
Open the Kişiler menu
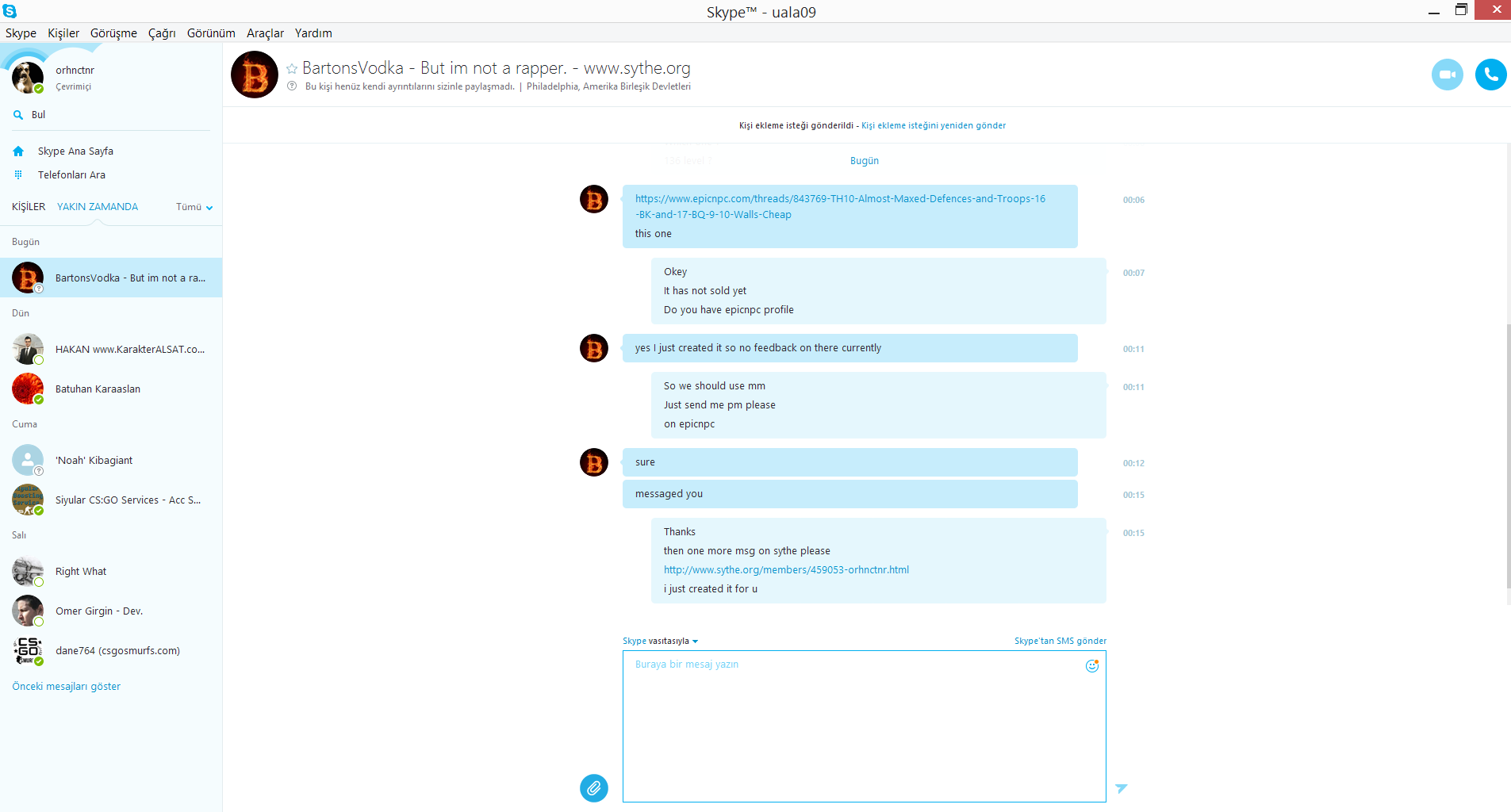point(63,33)
